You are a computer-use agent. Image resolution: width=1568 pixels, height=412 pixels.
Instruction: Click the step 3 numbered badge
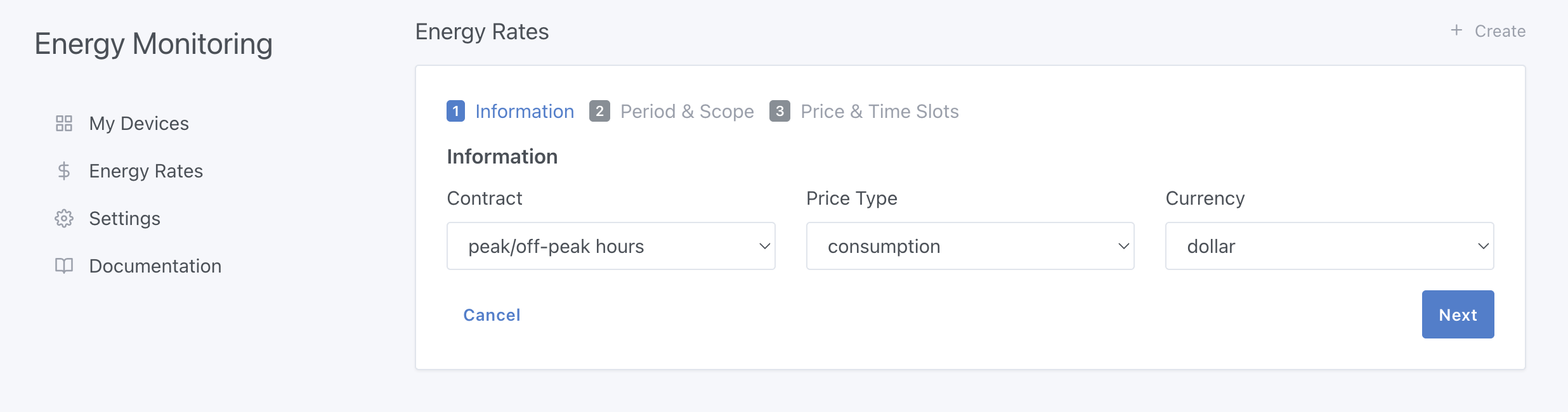click(x=781, y=111)
